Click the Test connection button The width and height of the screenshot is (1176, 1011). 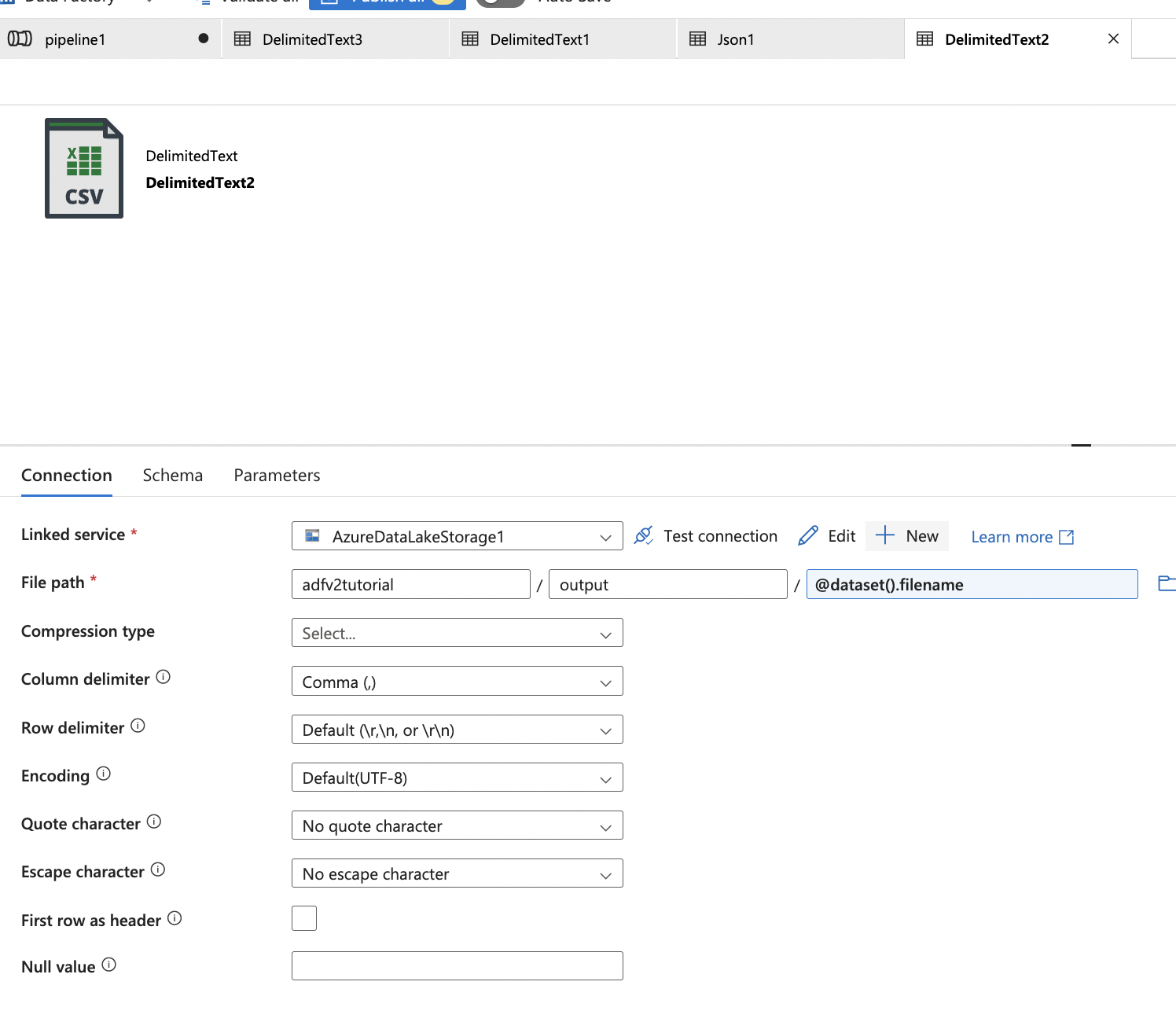pyautogui.click(x=706, y=535)
